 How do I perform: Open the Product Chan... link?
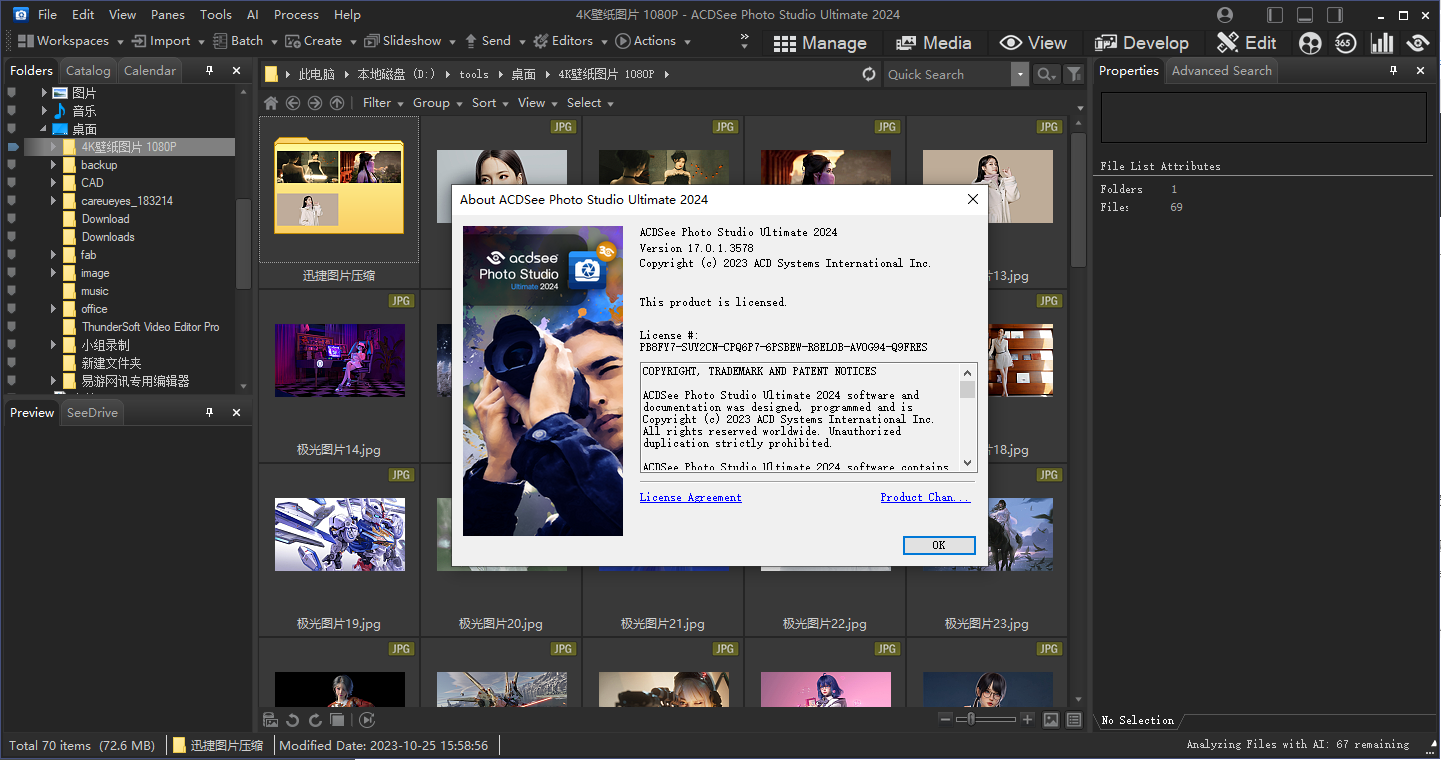click(x=925, y=497)
